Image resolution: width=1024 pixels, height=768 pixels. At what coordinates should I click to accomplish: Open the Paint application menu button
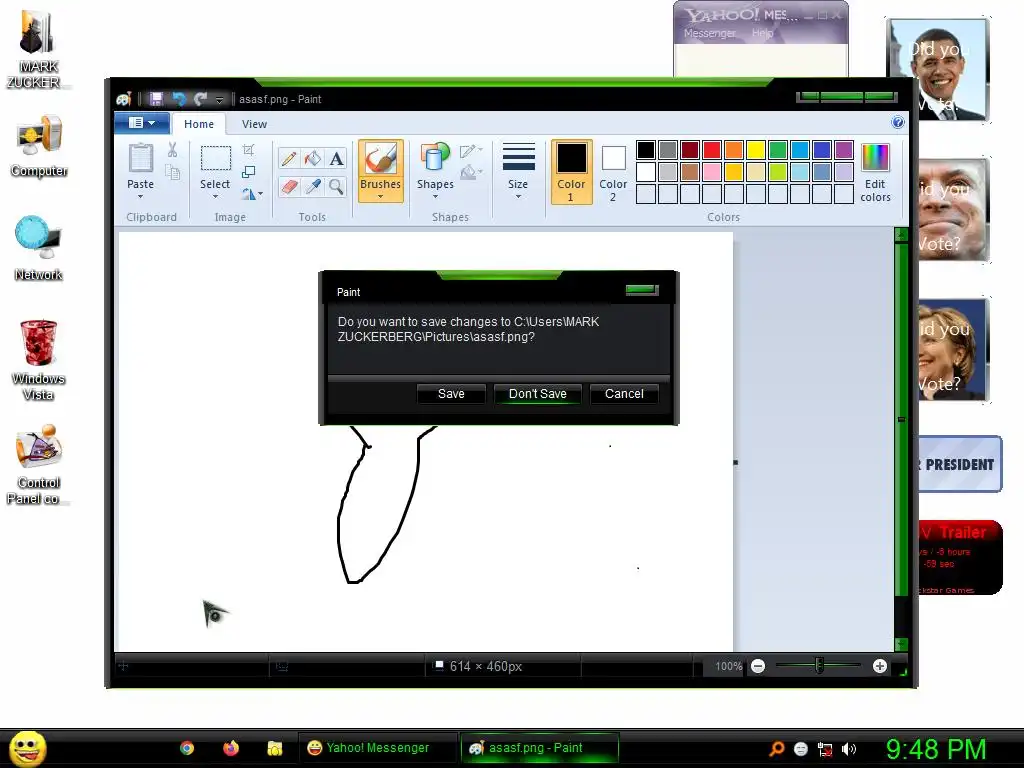click(x=142, y=123)
